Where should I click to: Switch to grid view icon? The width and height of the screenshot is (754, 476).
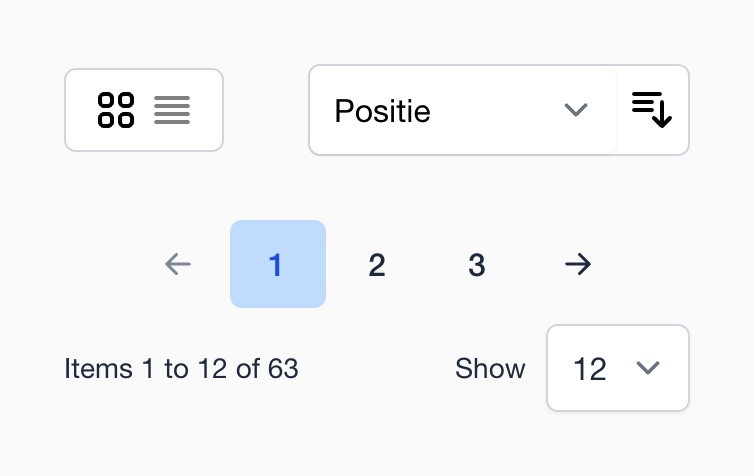tap(116, 110)
